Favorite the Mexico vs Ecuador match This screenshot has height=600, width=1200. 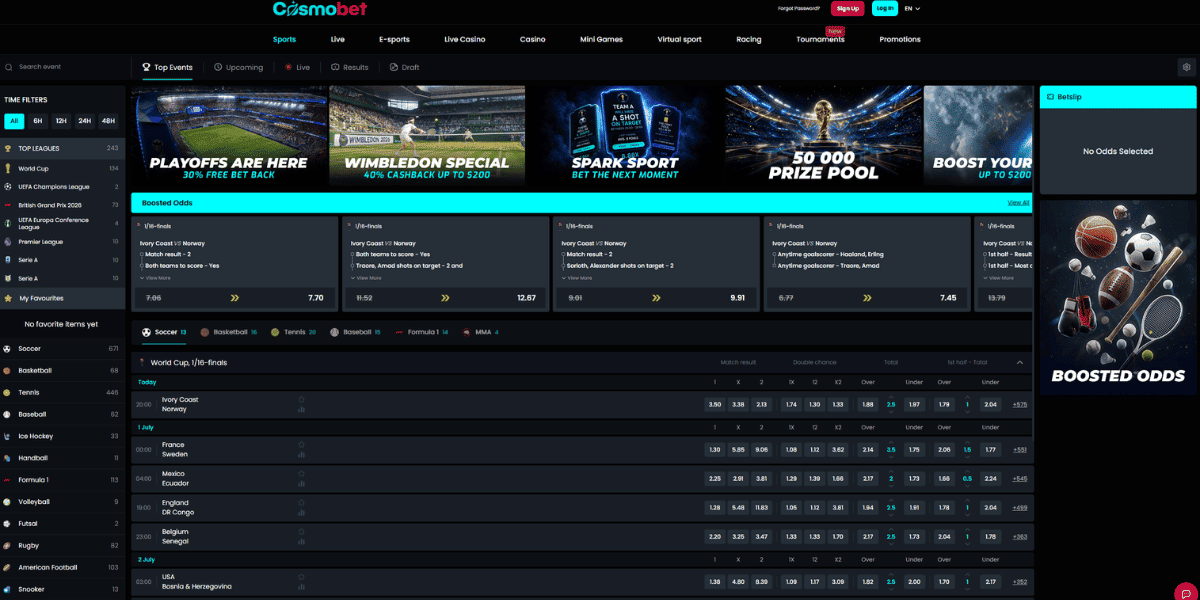[301, 474]
